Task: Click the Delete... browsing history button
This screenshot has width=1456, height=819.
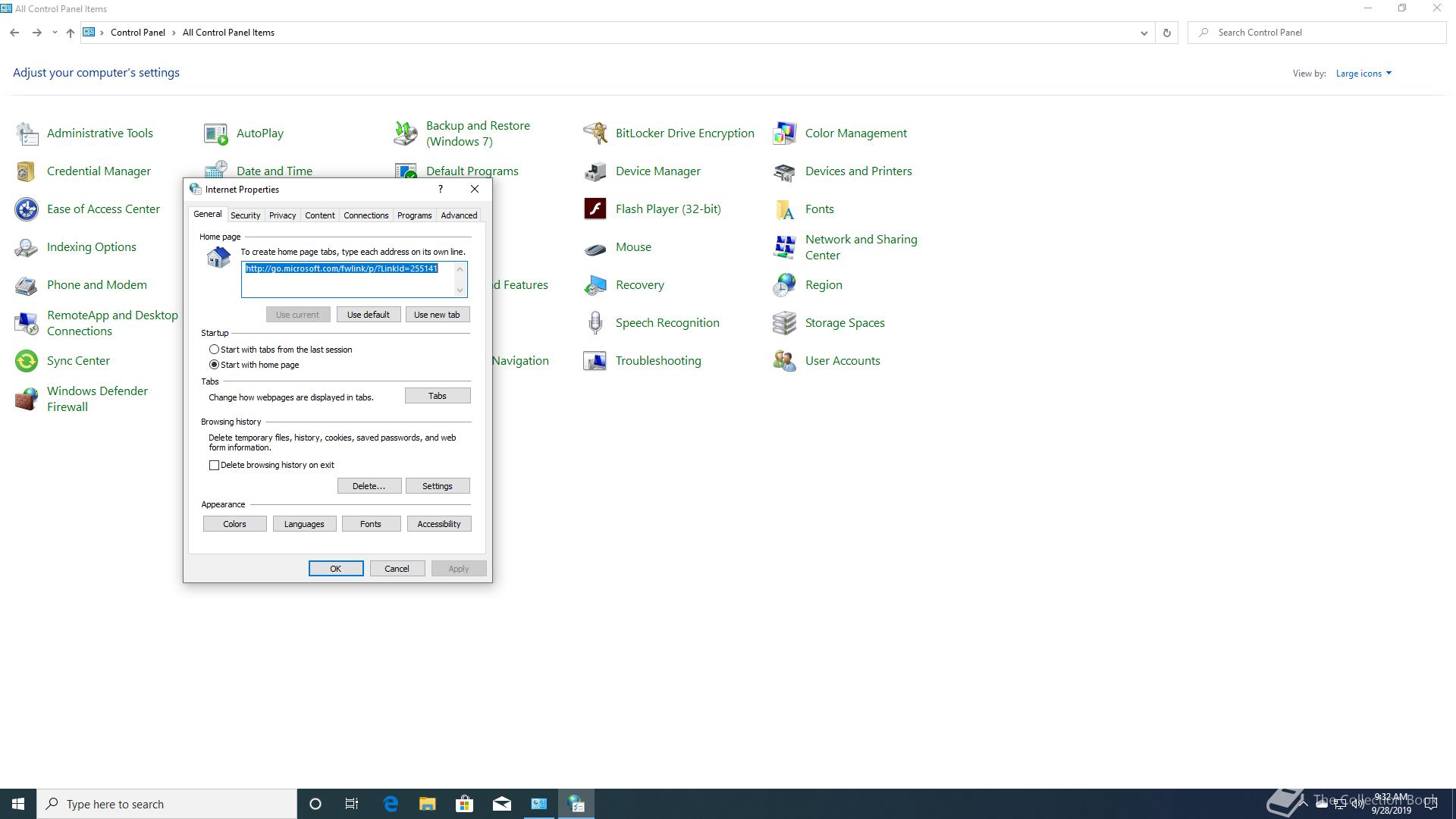Action: pos(369,486)
